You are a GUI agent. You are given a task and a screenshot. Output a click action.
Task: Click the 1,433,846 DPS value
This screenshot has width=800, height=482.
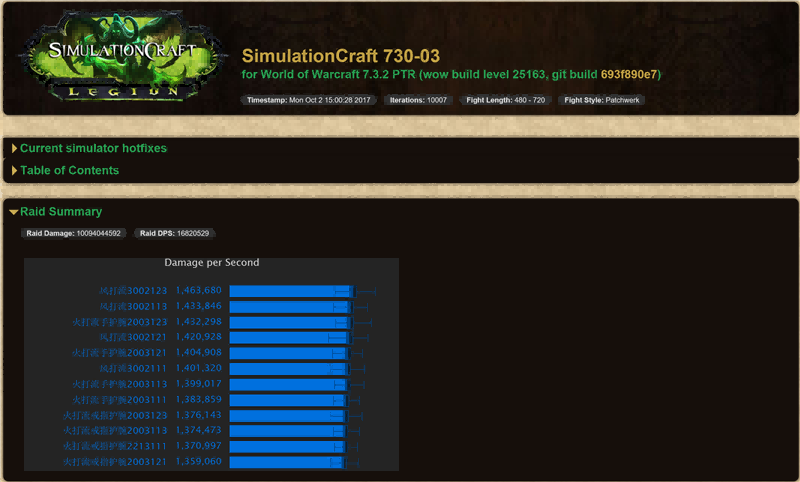point(199,306)
